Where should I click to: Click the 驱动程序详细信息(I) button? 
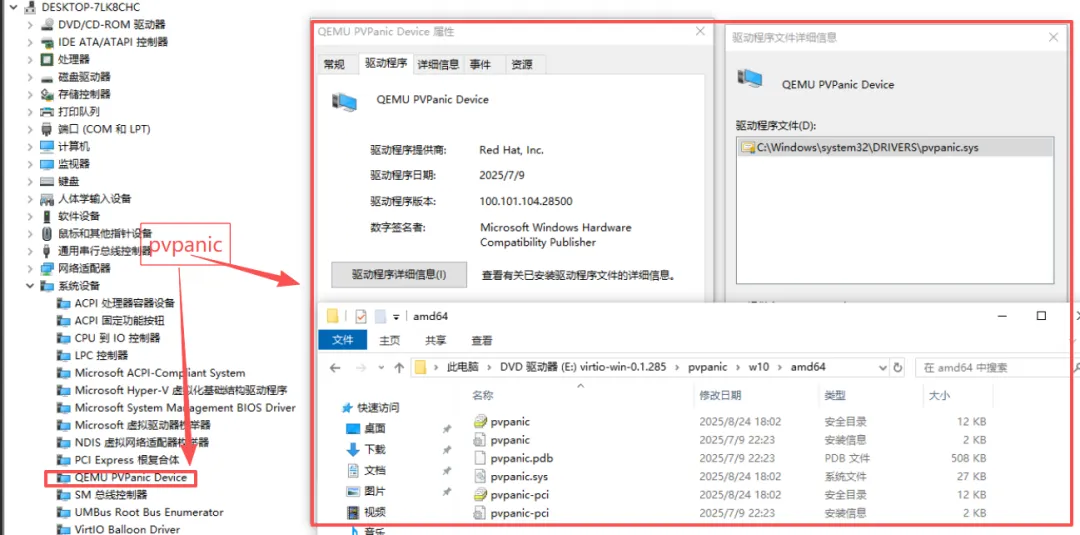pyautogui.click(x=399, y=274)
